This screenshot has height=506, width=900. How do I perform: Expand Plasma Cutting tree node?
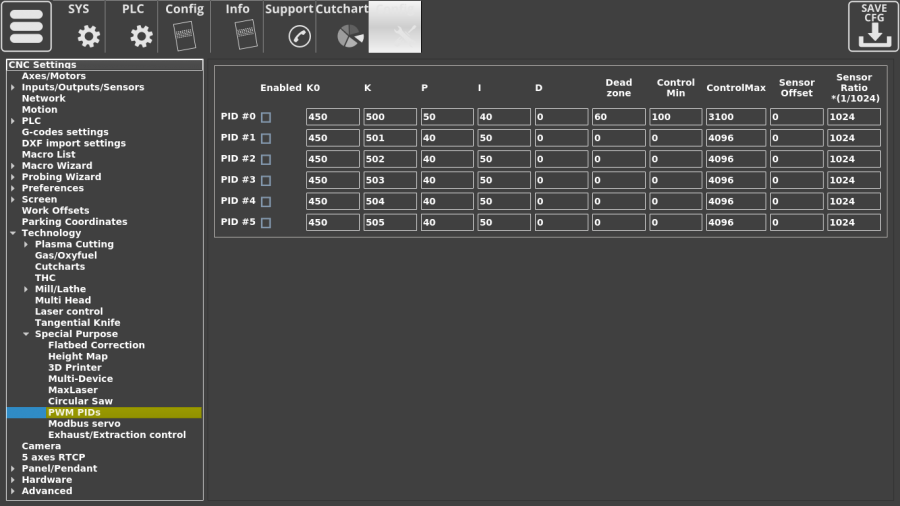(x=26, y=244)
